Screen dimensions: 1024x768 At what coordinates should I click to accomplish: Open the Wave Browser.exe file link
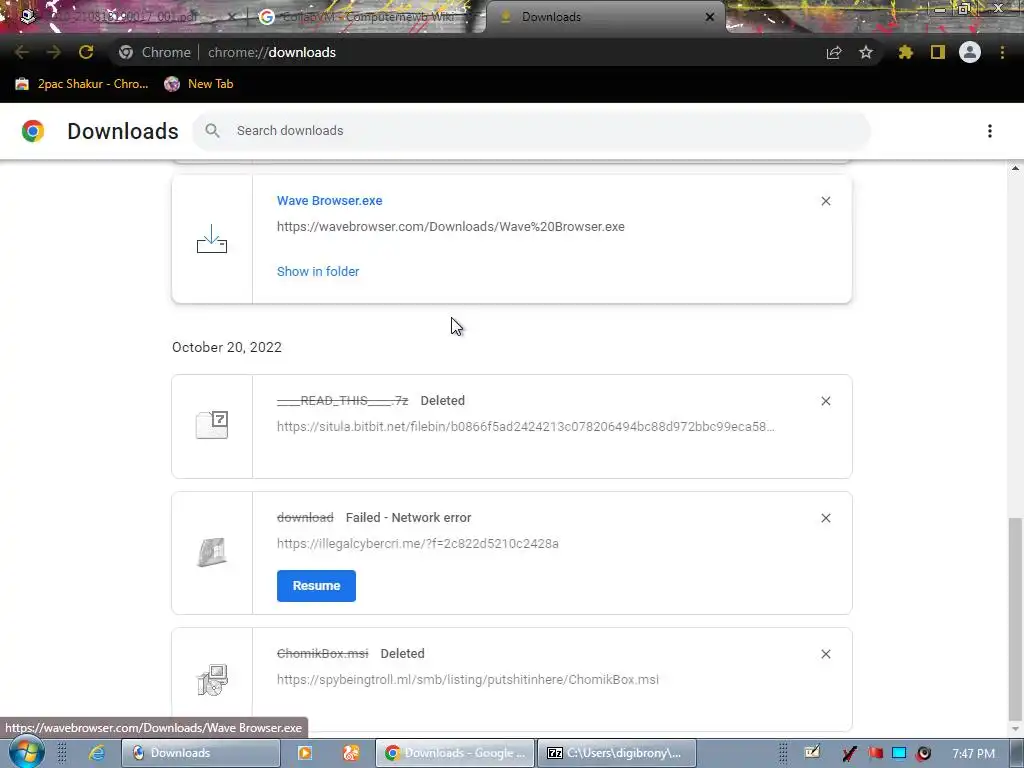pos(330,200)
